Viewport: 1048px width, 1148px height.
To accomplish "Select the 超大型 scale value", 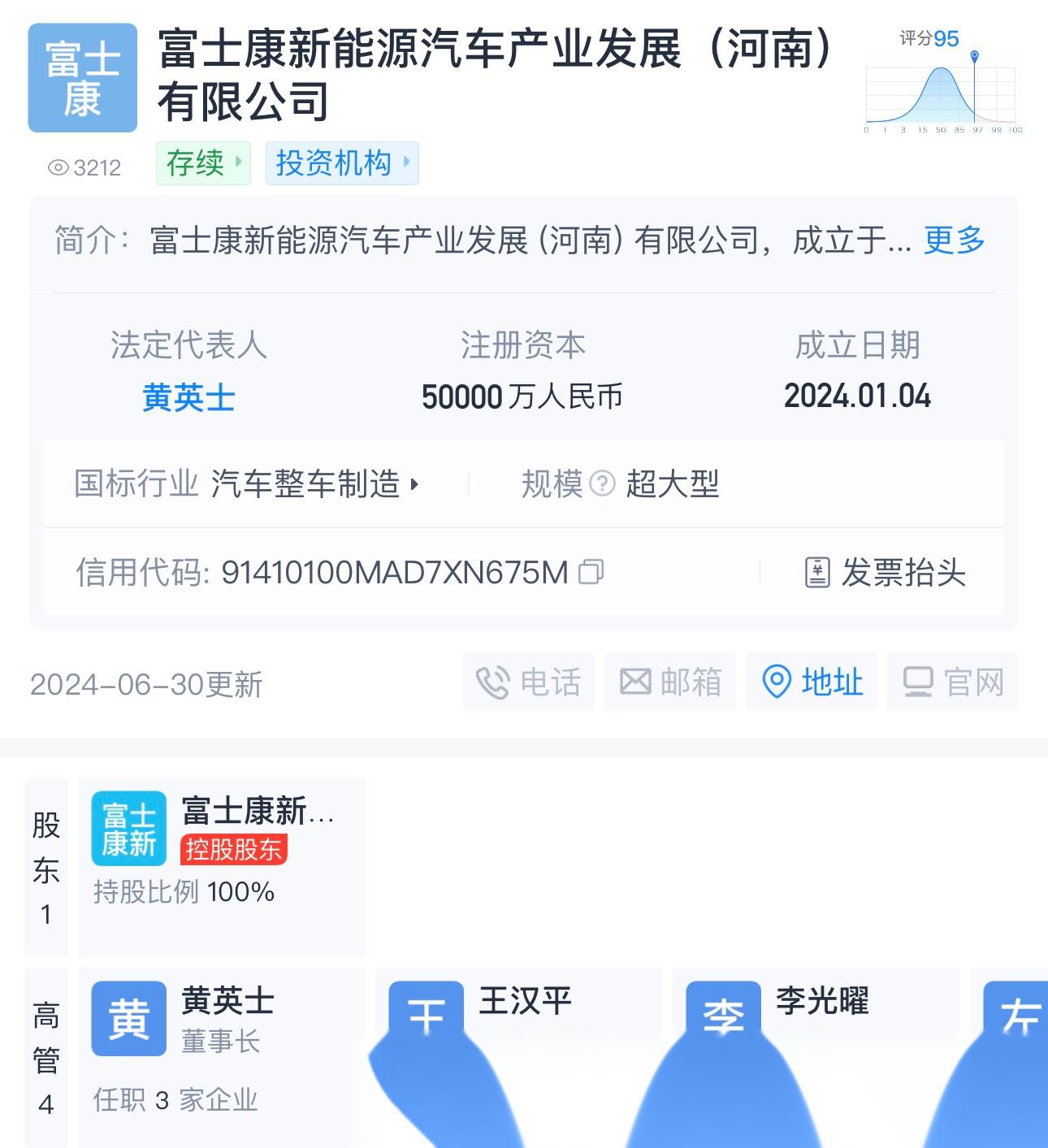I will pos(673,484).
